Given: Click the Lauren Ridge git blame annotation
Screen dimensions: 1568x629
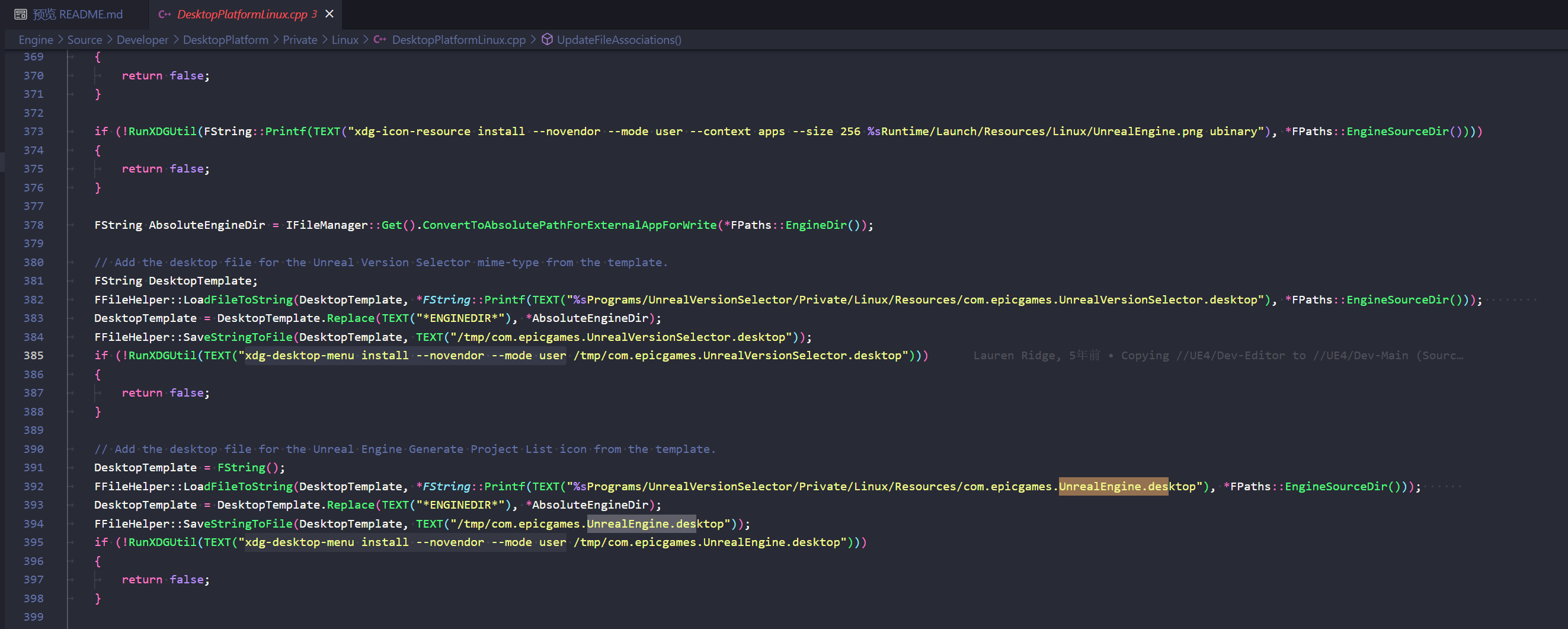Looking at the screenshot, I should coord(1218,355).
